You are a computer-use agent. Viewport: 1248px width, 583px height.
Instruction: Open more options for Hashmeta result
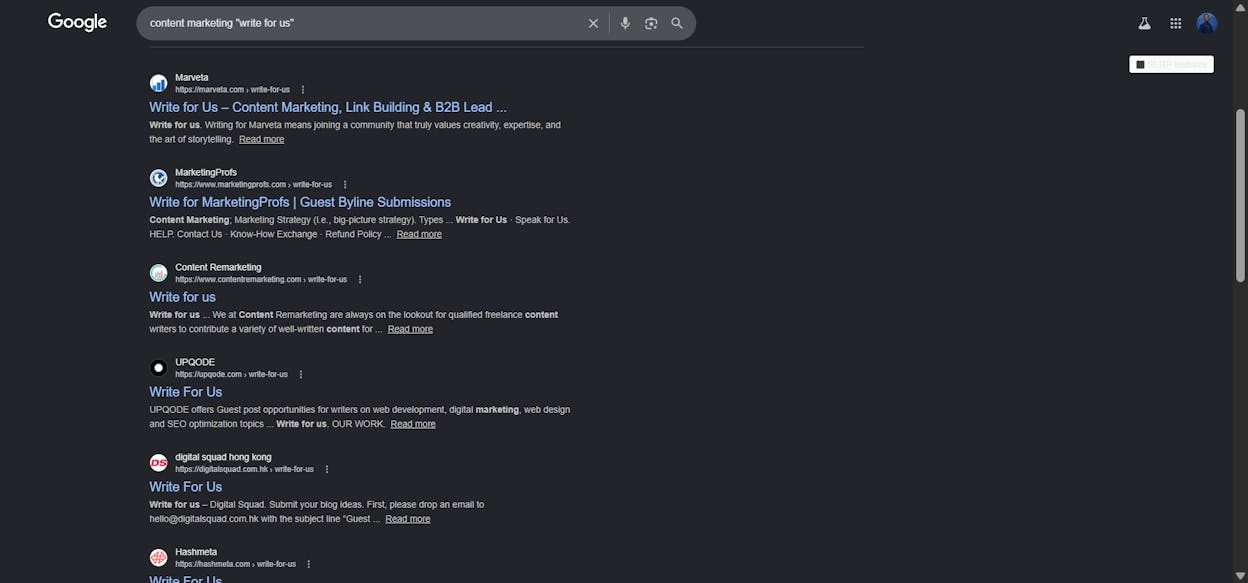[x=309, y=565]
